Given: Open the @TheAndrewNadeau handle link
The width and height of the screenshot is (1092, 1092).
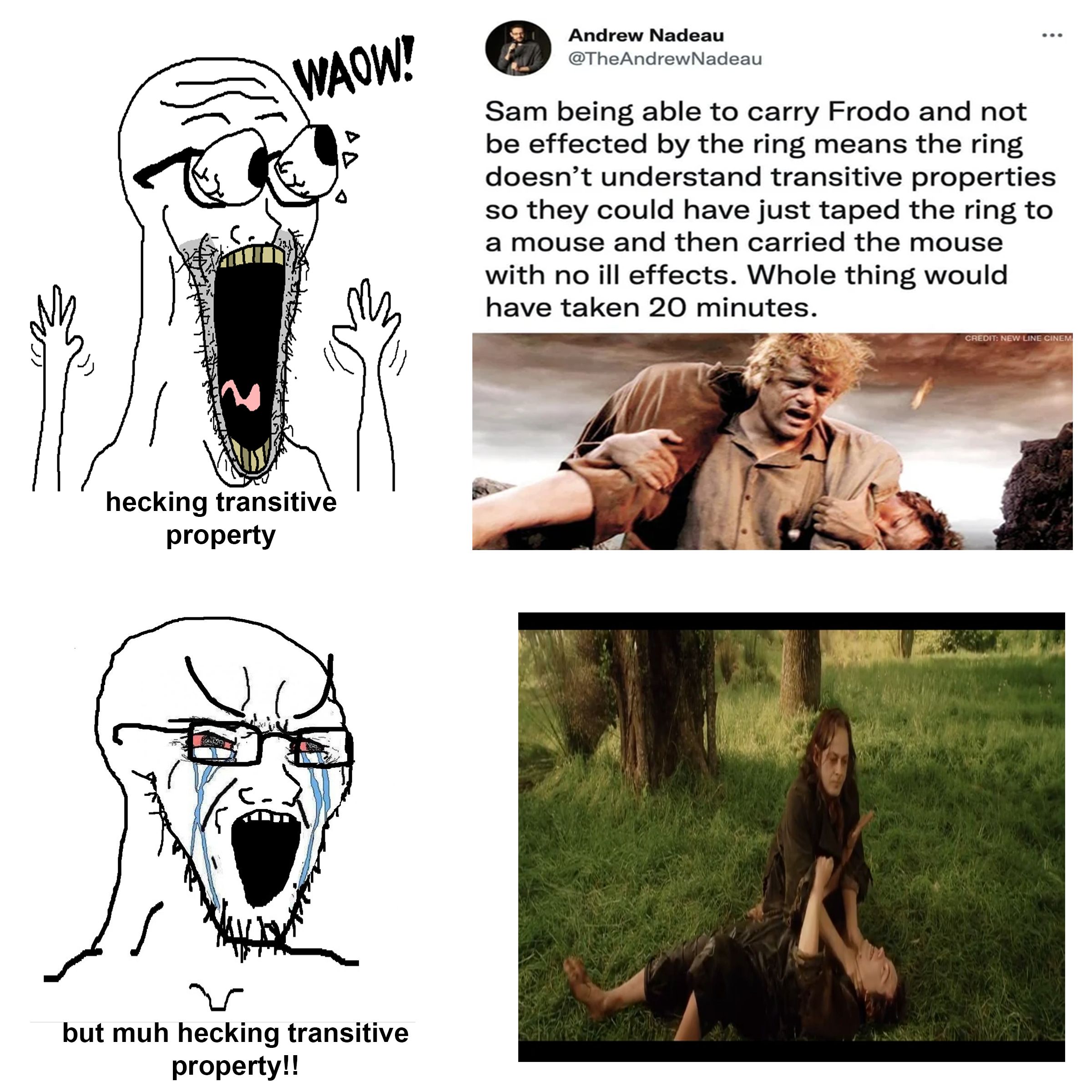Looking at the screenshot, I should 665,59.
